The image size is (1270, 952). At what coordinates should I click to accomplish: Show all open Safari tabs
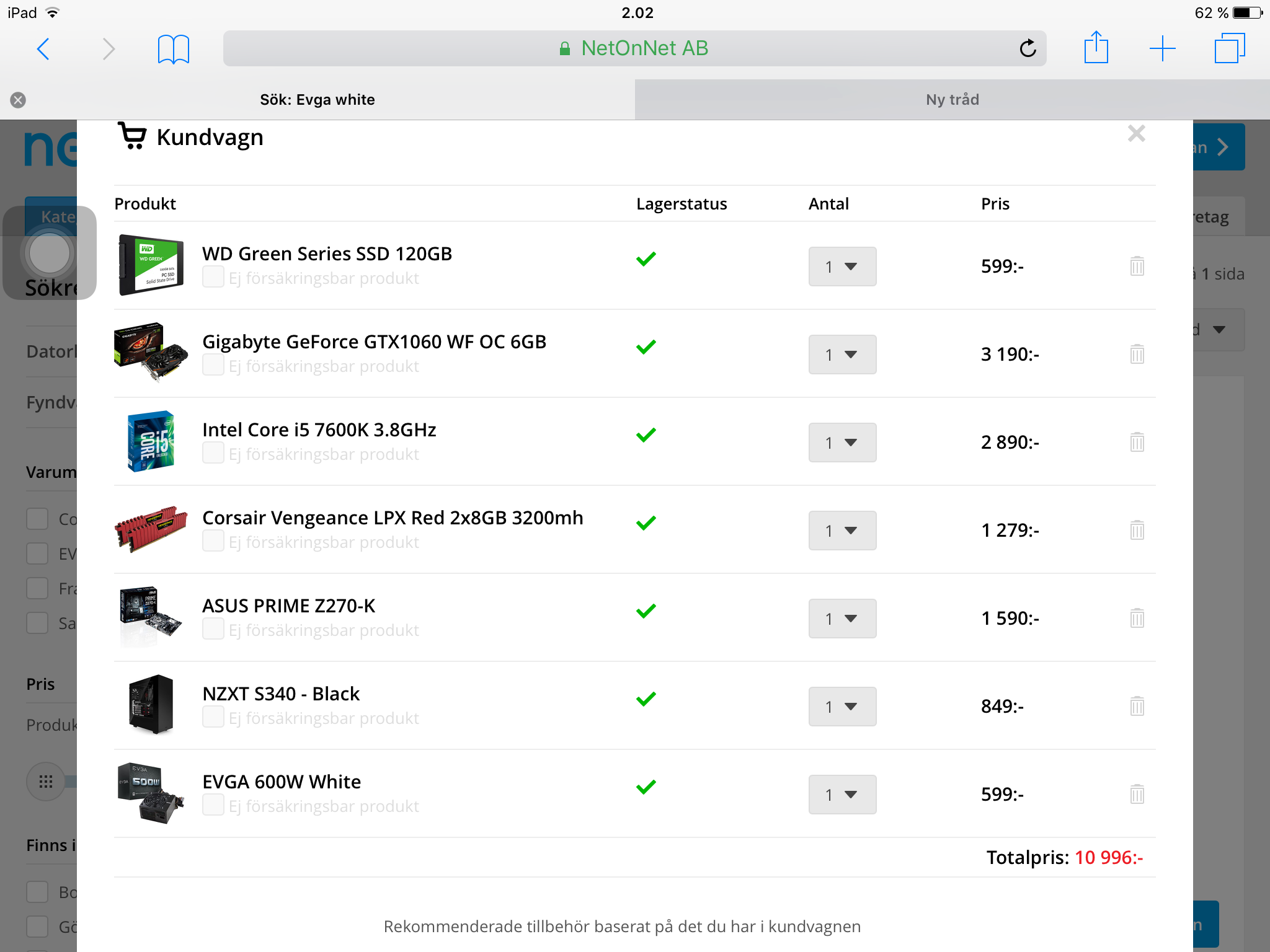[1229, 48]
